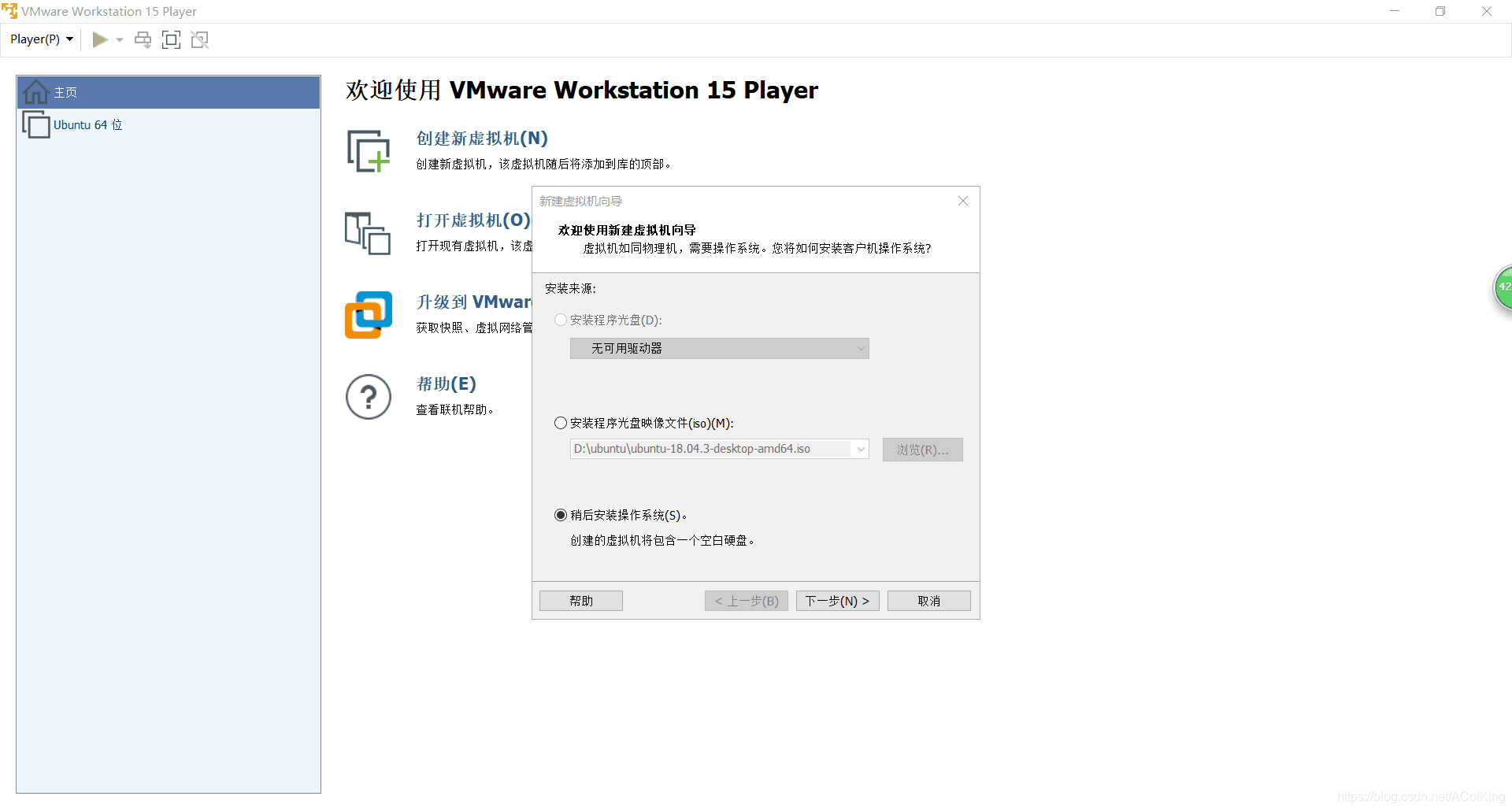The width and height of the screenshot is (1512, 811).
Task: Click the ISO path field with ubuntu-18.04.3
Action: coord(711,449)
